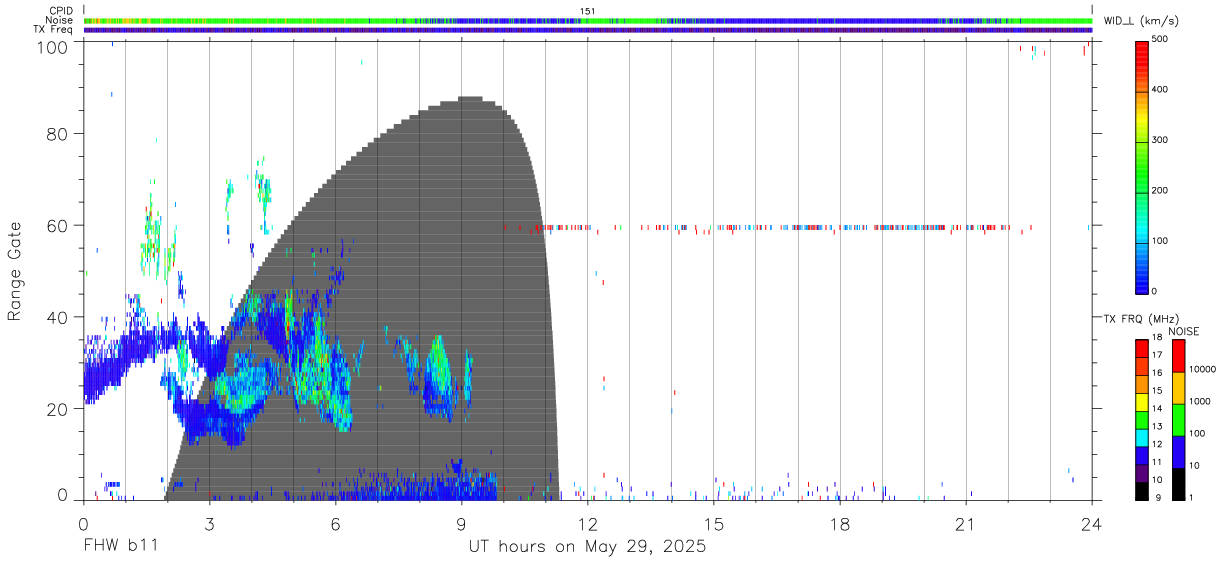Click the 10000 noise legend label
This screenshot has height=567, width=1228.
click(1203, 369)
